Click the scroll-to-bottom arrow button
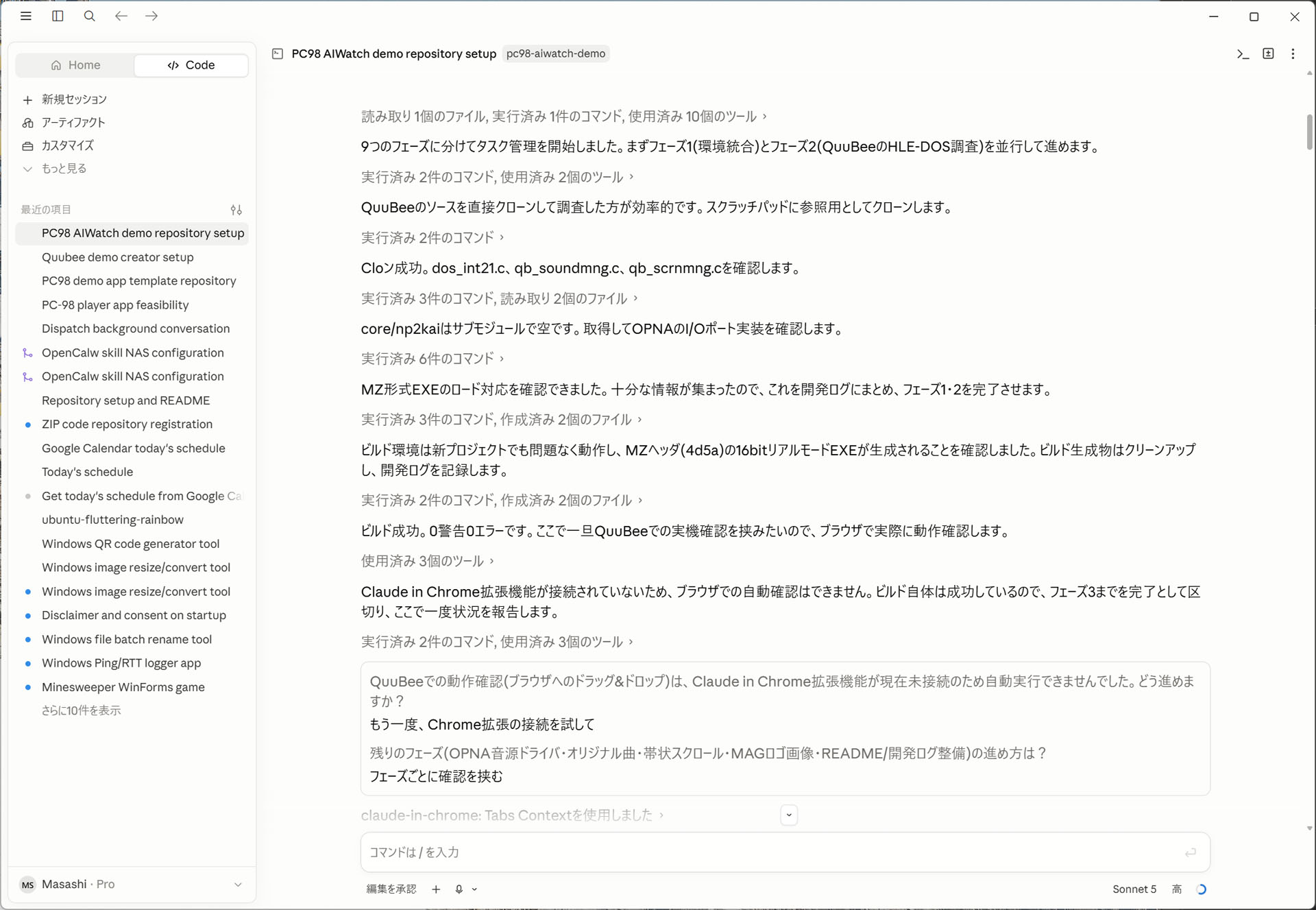 point(789,815)
